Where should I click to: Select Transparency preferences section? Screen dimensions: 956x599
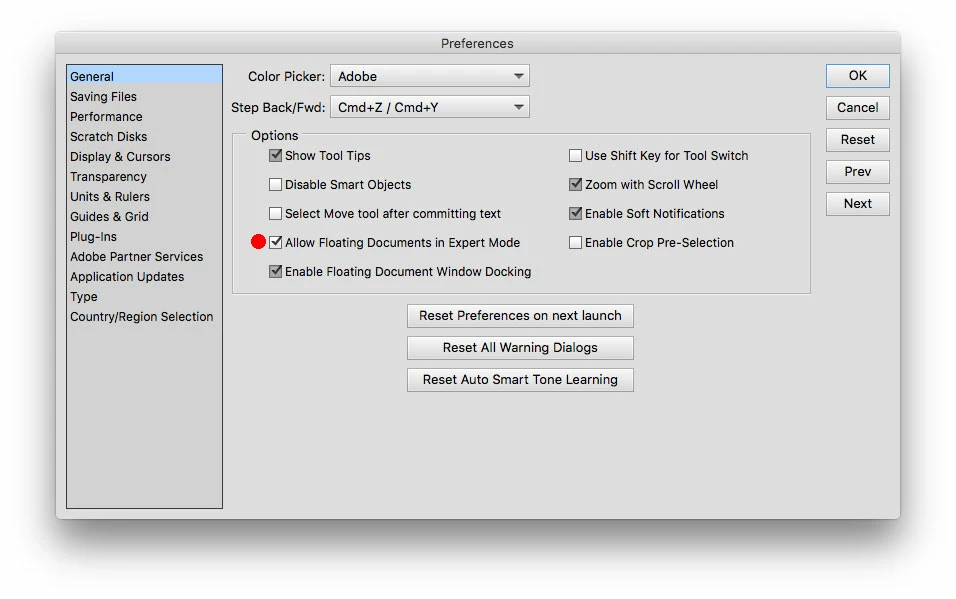tap(144, 177)
